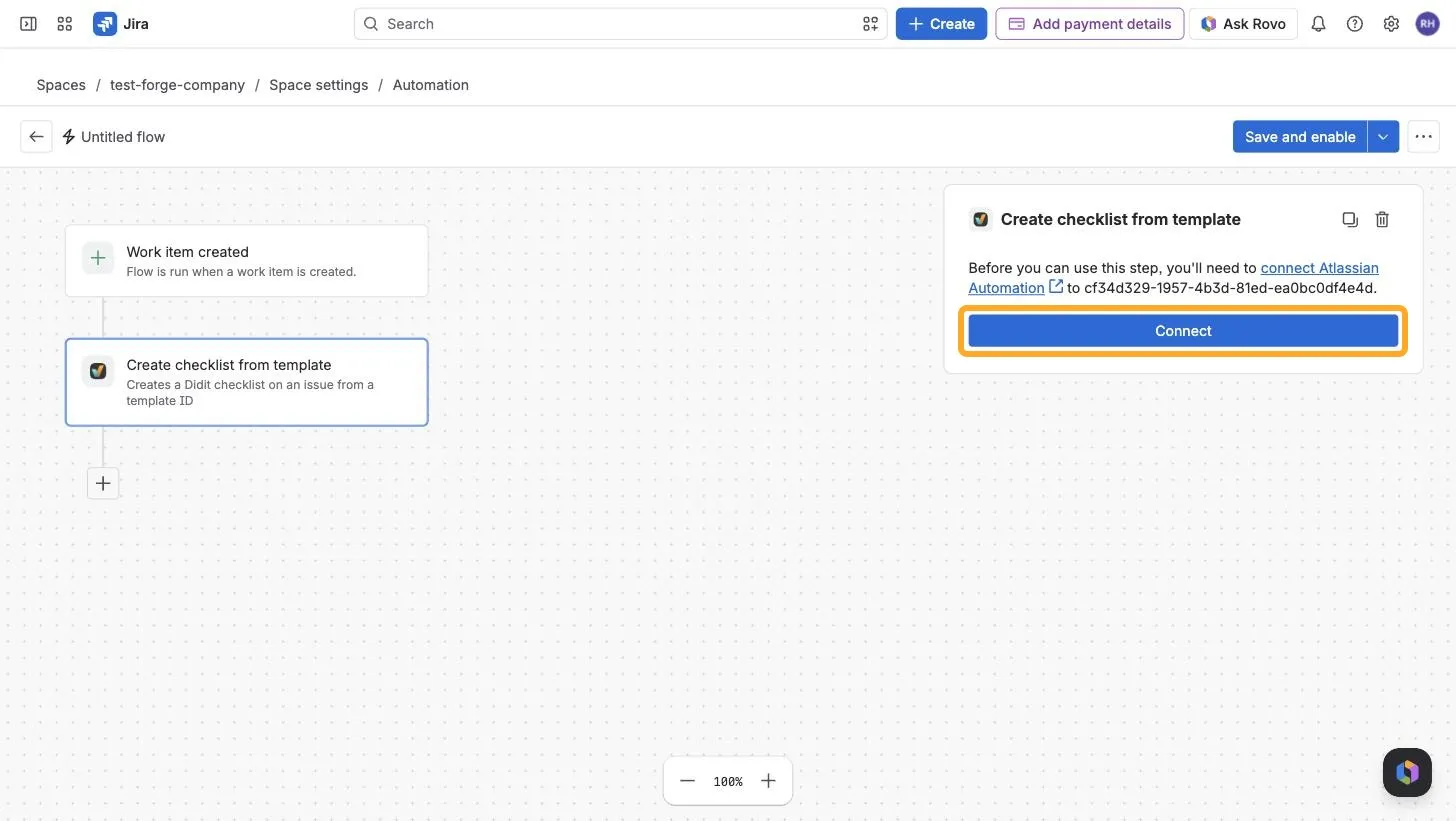This screenshot has height=821, width=1456.
Task: Click the Create checklist from template panel heading
Action: pyautogui.click(x=1120, y=220)
